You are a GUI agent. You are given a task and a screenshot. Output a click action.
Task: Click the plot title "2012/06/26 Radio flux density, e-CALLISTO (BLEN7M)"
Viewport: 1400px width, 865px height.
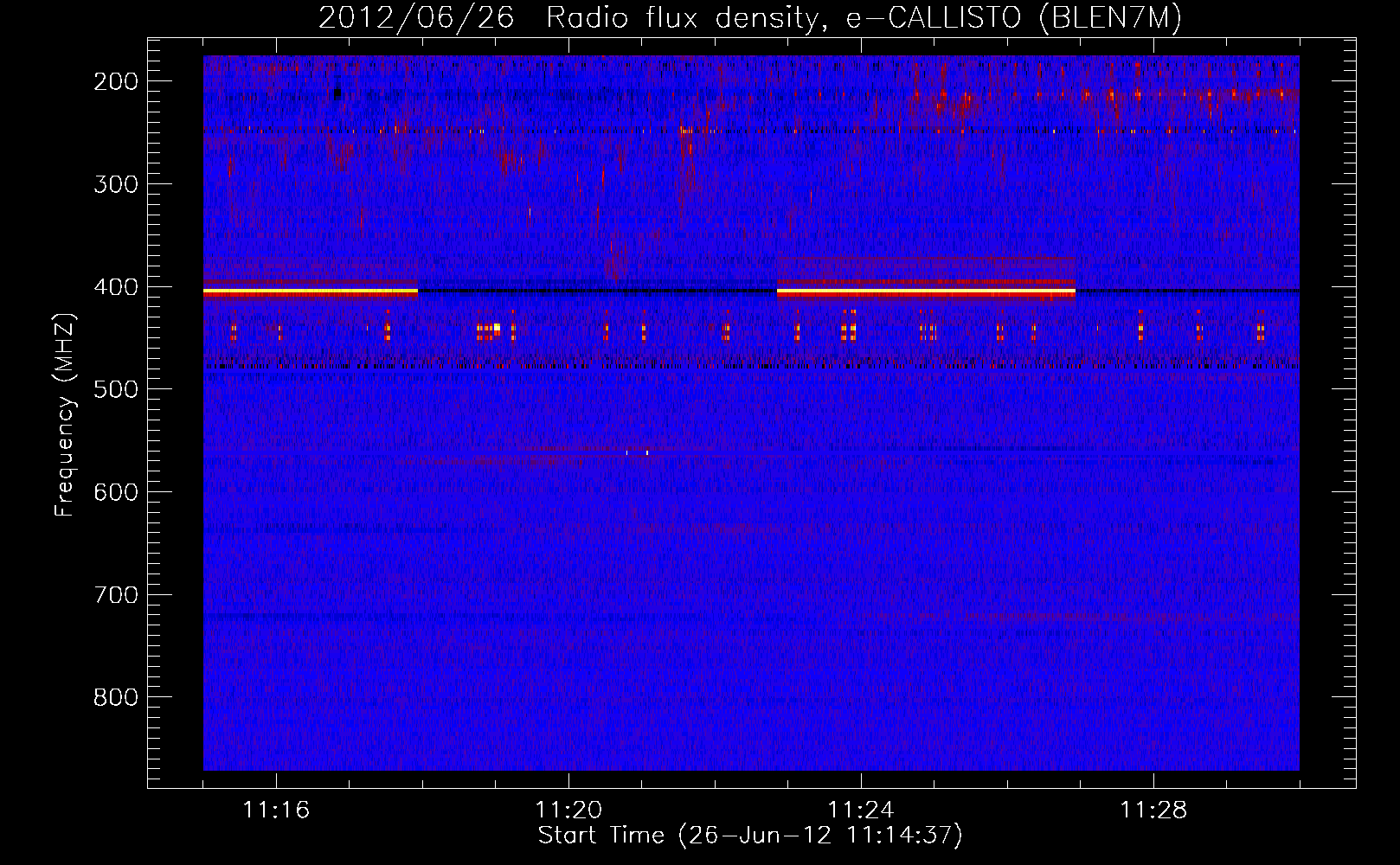[x=749, y=18]
